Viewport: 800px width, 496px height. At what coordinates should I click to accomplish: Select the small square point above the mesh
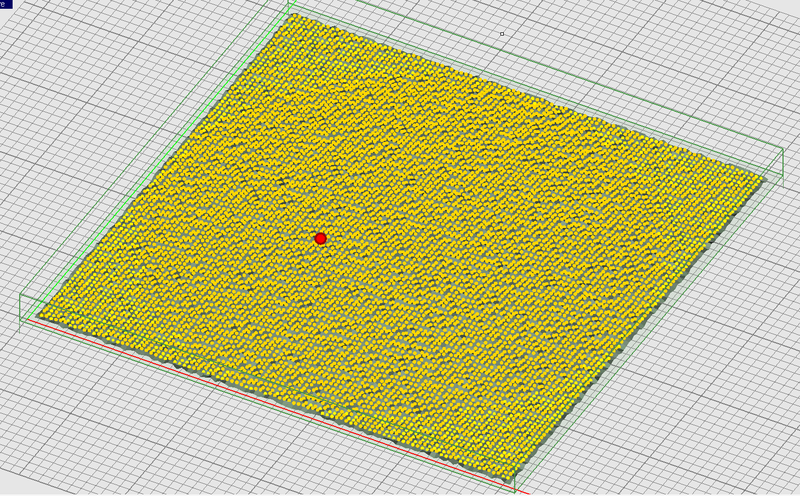click(502, 34)
